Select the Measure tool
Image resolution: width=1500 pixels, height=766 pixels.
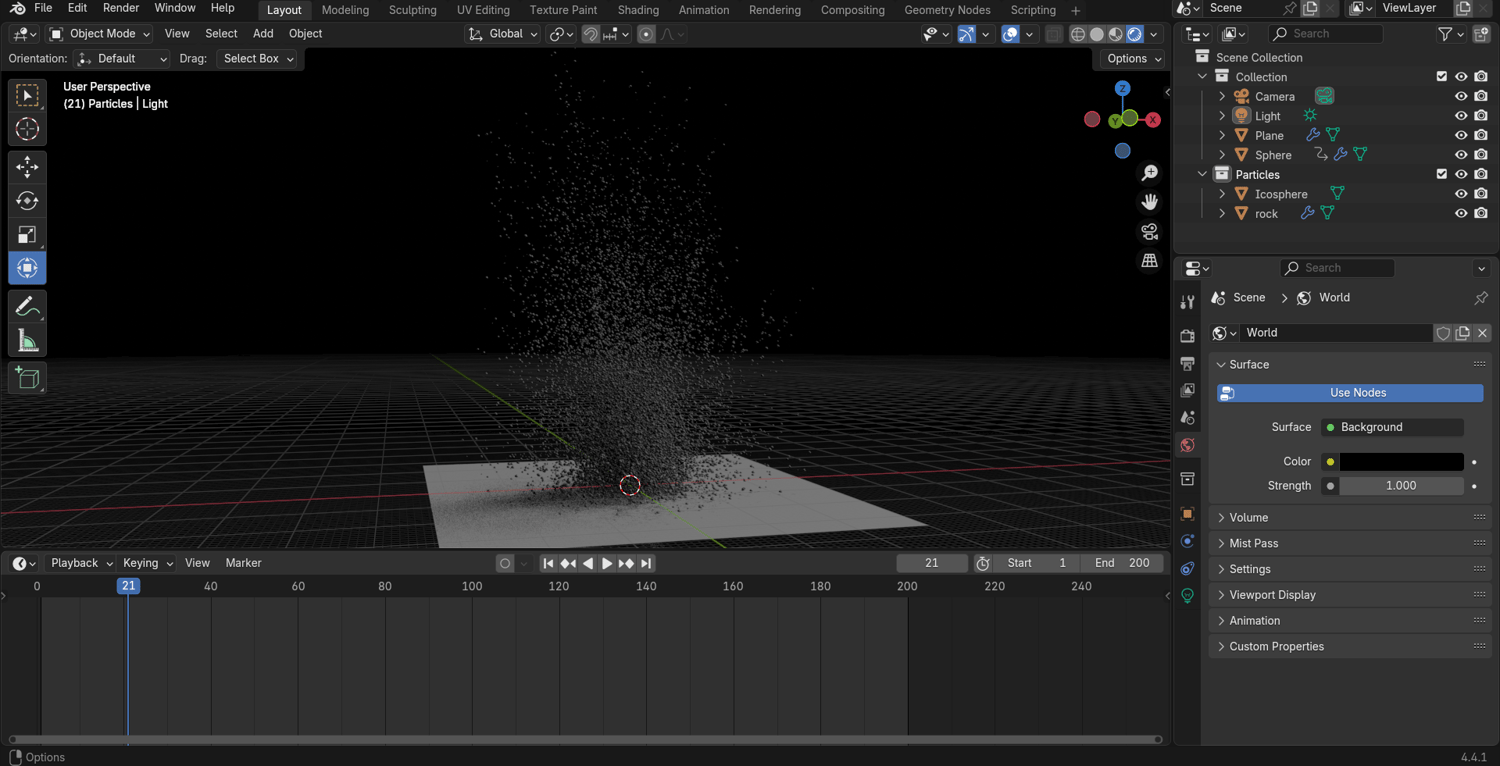click(27, 341)
